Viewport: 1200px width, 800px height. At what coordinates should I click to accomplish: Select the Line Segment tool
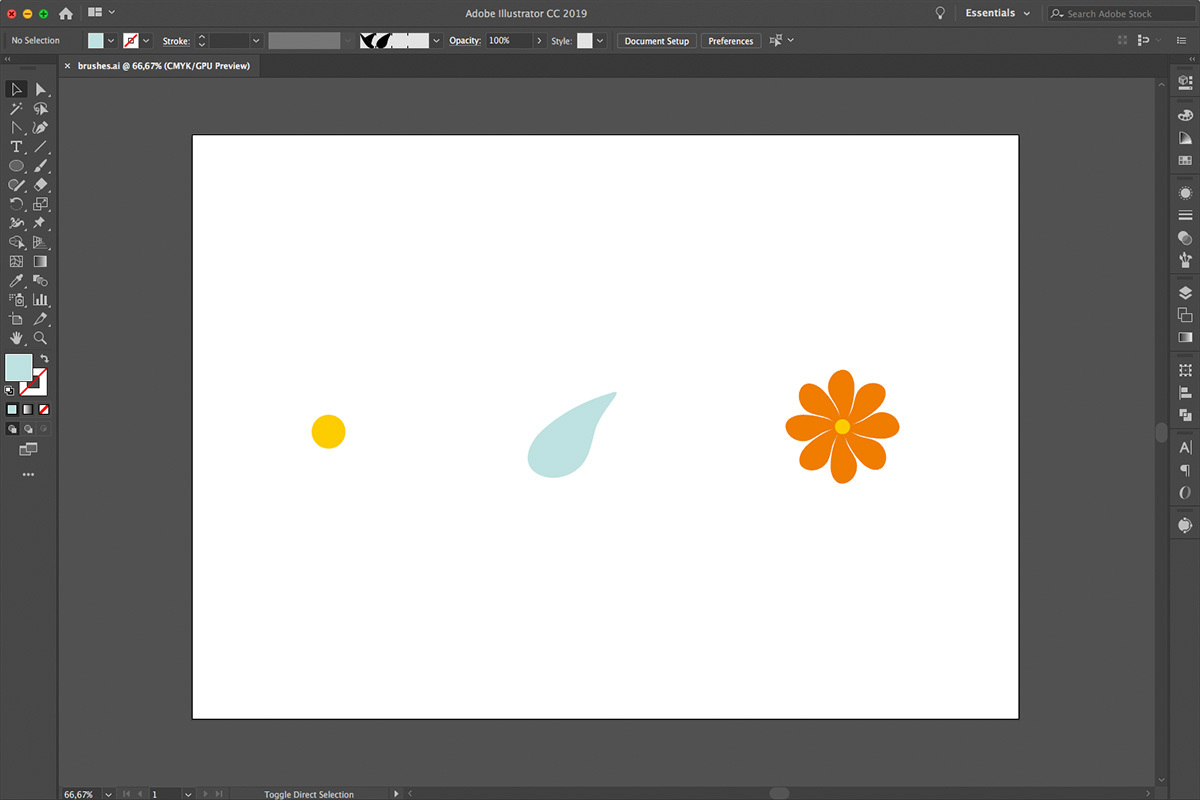[x=41, y=147]
